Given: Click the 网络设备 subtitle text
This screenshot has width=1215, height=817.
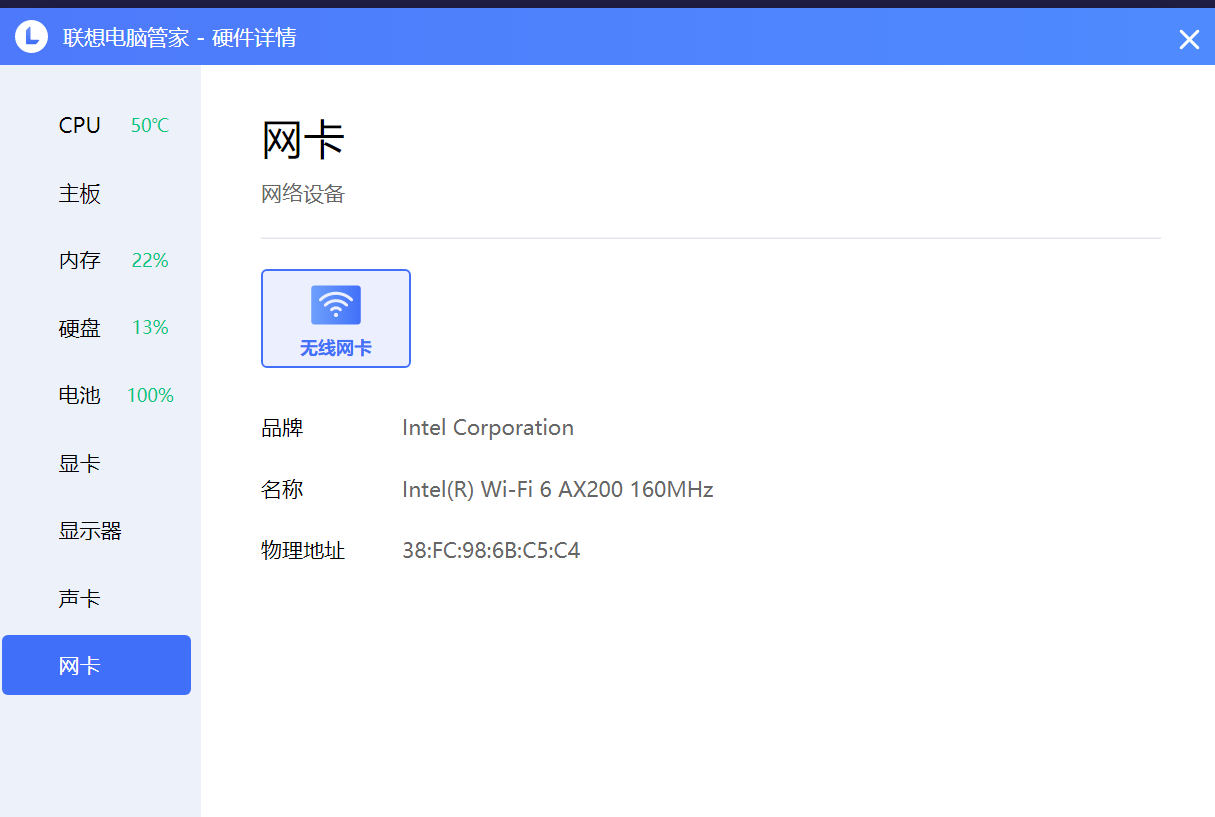Looking at the screenshot, I should (x=303, y=194).
